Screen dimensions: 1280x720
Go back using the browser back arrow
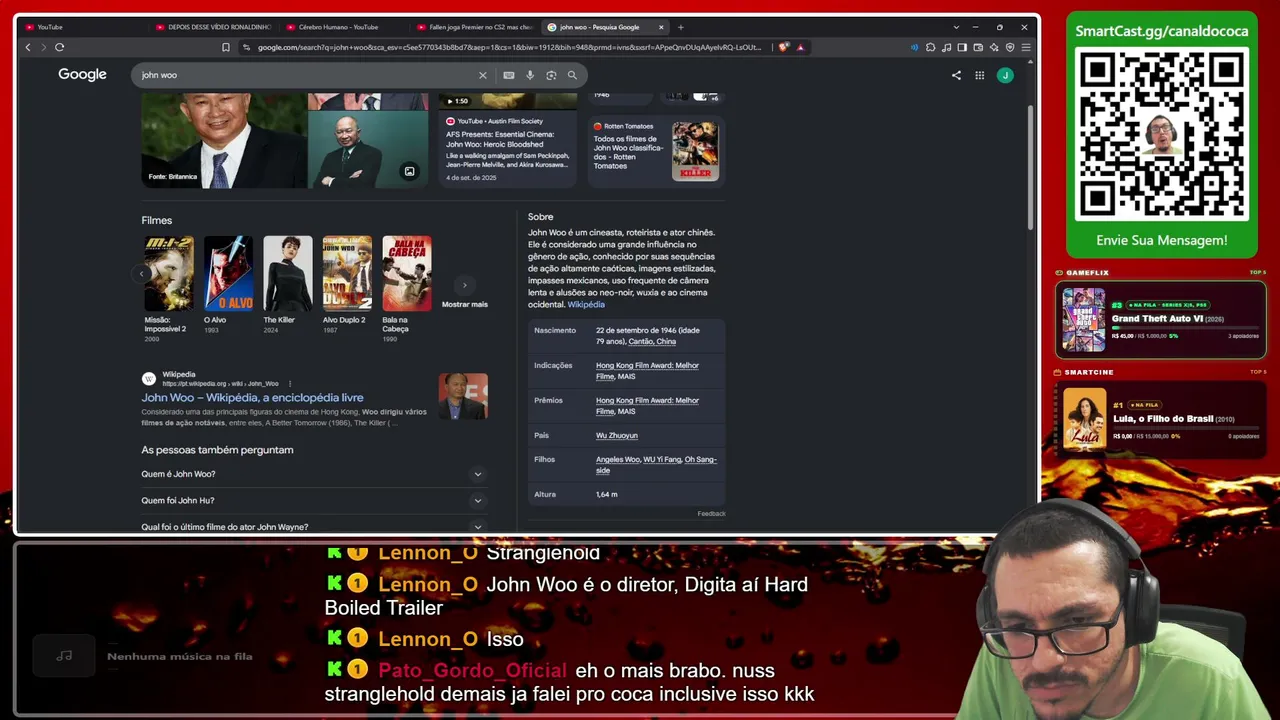(28, 47)
